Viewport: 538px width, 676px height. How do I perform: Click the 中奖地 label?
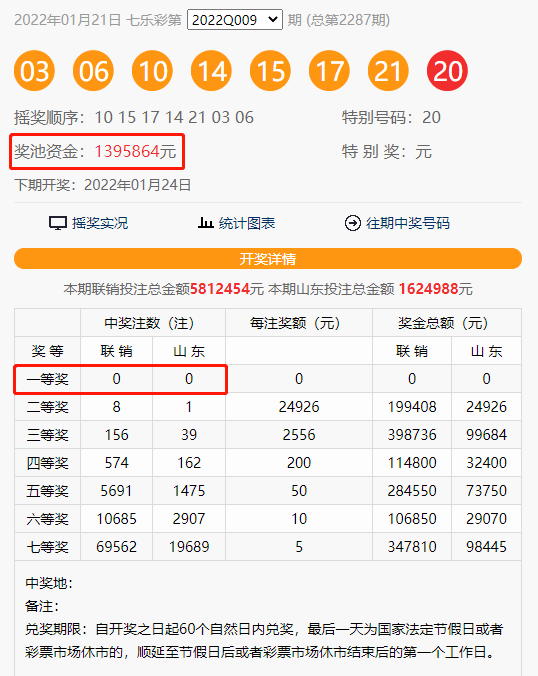click(x=49, y=583)
